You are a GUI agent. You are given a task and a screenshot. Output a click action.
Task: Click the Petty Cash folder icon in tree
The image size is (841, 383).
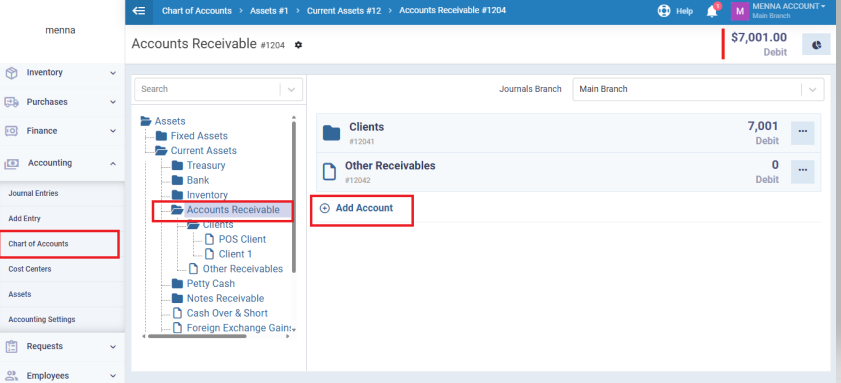pyautogui.click(x=178, y=284)
